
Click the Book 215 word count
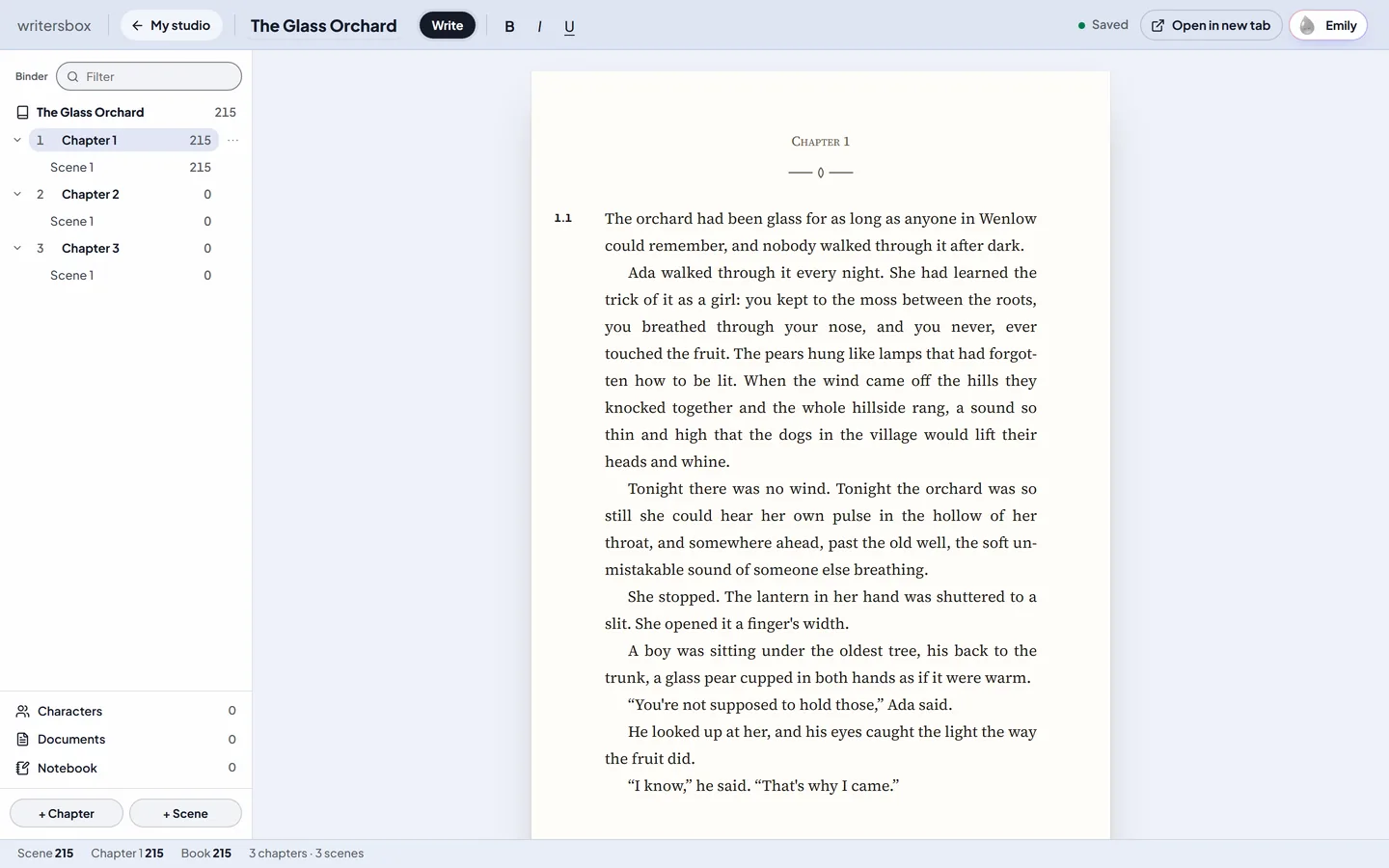pyautogui.click(x=206, y=854)
